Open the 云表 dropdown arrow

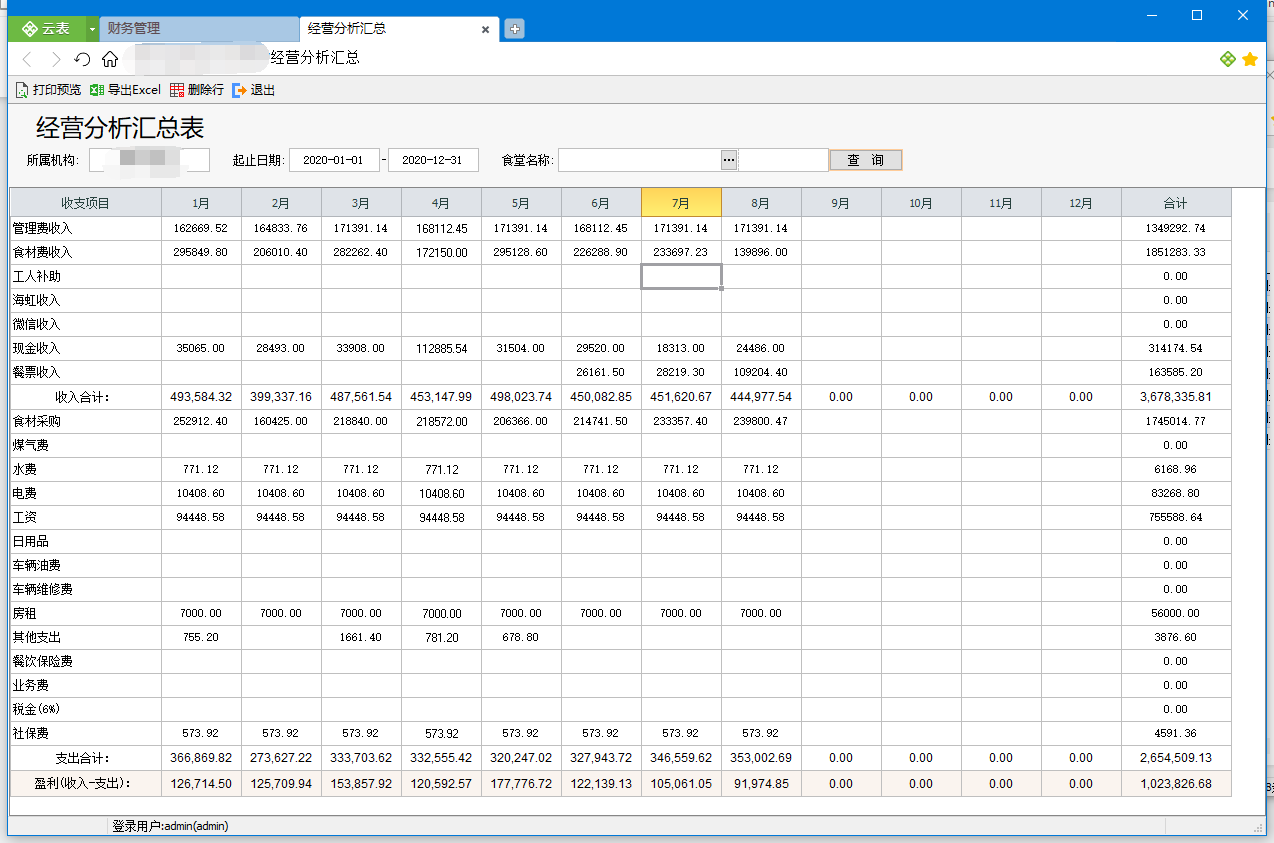(x=93, y=29)
